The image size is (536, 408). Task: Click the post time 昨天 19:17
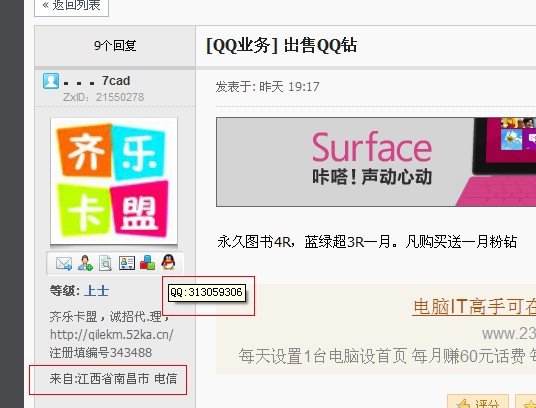[x=289, y=87]
